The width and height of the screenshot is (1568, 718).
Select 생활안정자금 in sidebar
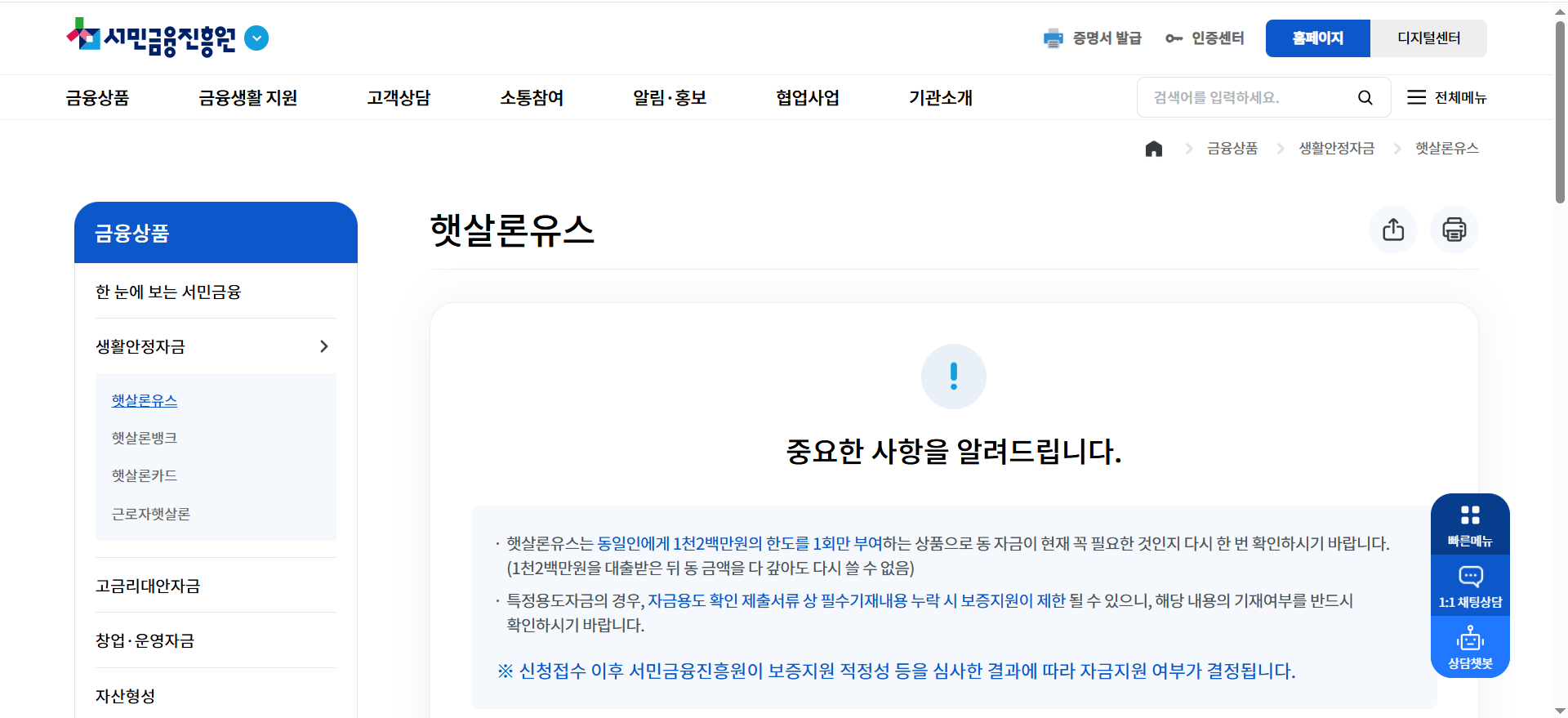tap(140, 346)
